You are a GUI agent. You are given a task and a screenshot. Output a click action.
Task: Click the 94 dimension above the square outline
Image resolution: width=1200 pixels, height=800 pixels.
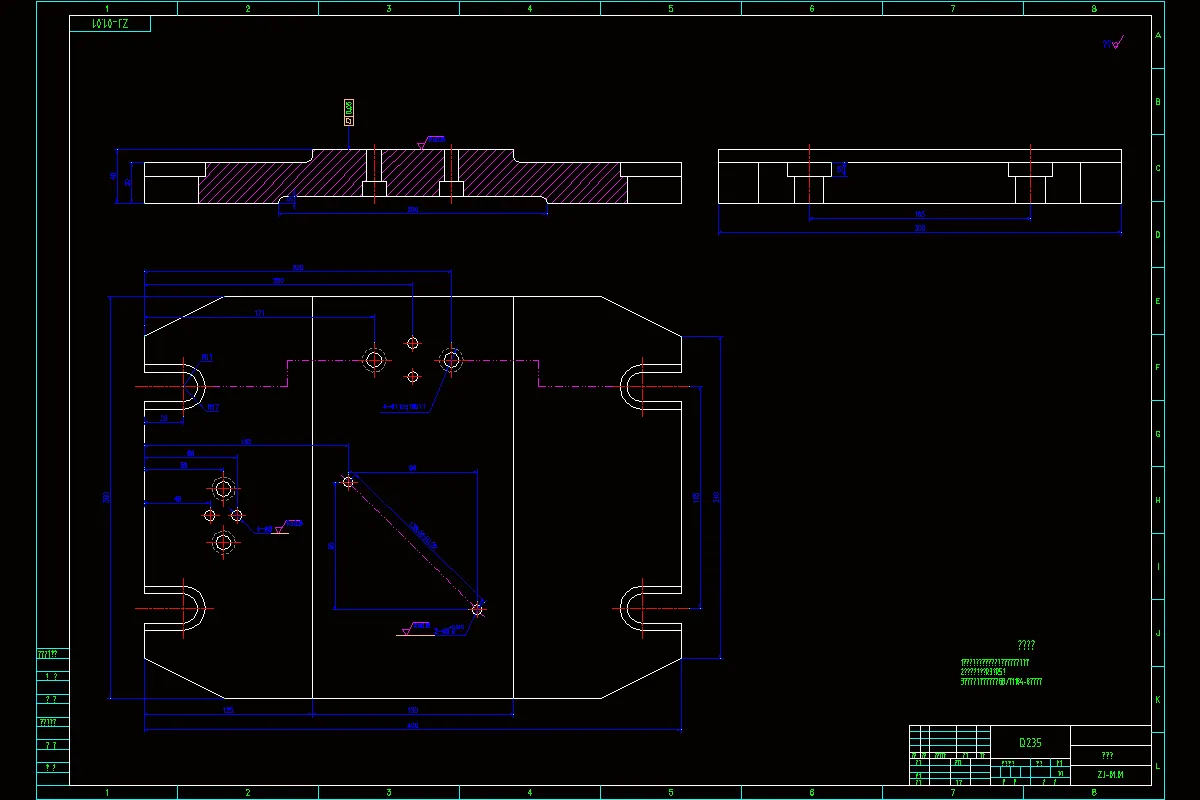click(412, 468)
